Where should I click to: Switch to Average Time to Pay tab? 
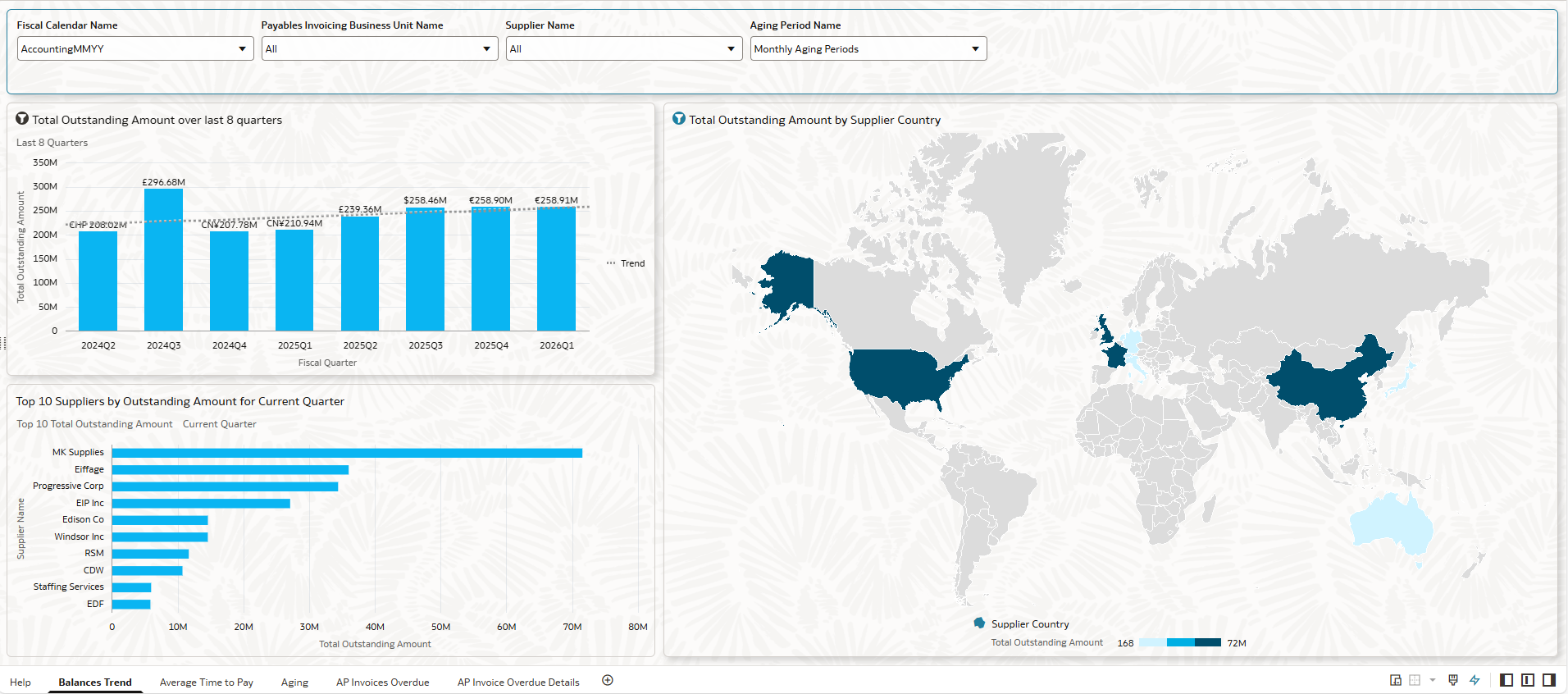[207, 683]
